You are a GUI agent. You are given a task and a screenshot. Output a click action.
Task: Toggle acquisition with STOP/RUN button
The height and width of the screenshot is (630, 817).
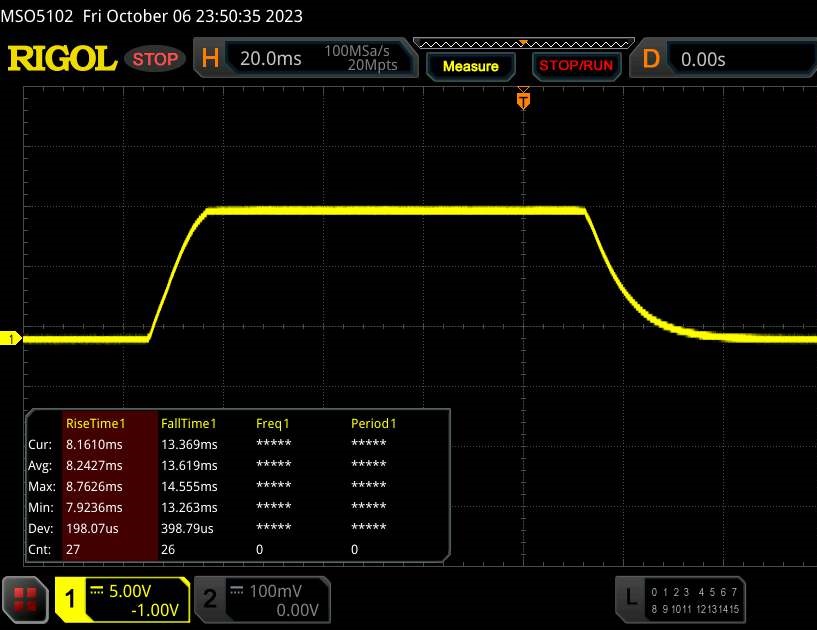[576, 66]
